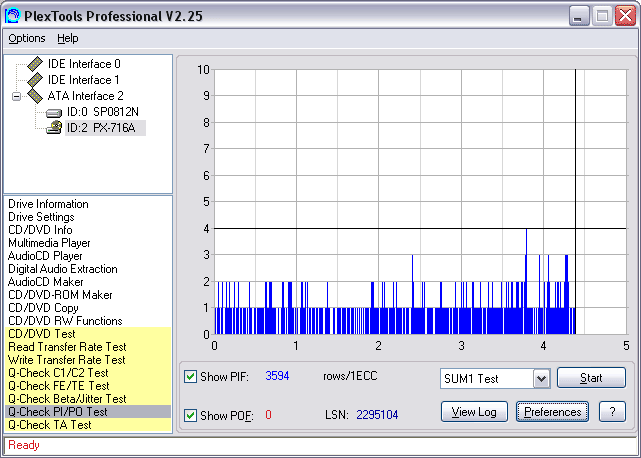Viewport: 641px width, 458px height.
Task: Open Multimedia Player function
Action: click(49, 243)
